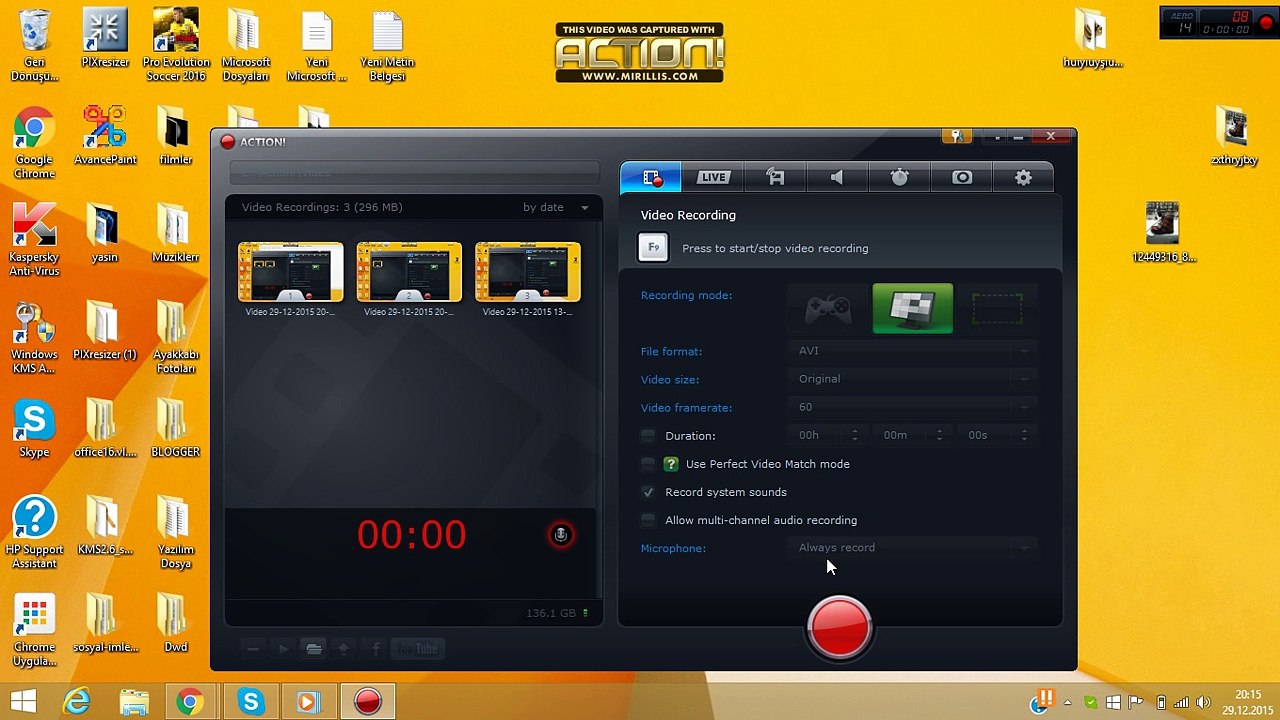Click the volume icon in system tray

(1203, 703)
